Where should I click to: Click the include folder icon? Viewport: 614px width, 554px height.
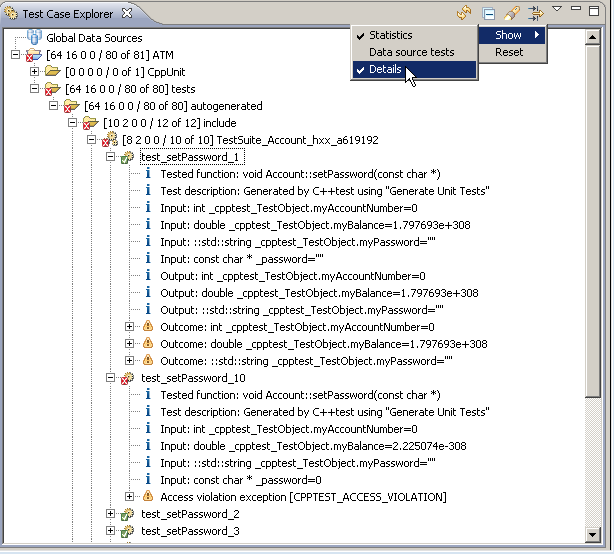90,123
